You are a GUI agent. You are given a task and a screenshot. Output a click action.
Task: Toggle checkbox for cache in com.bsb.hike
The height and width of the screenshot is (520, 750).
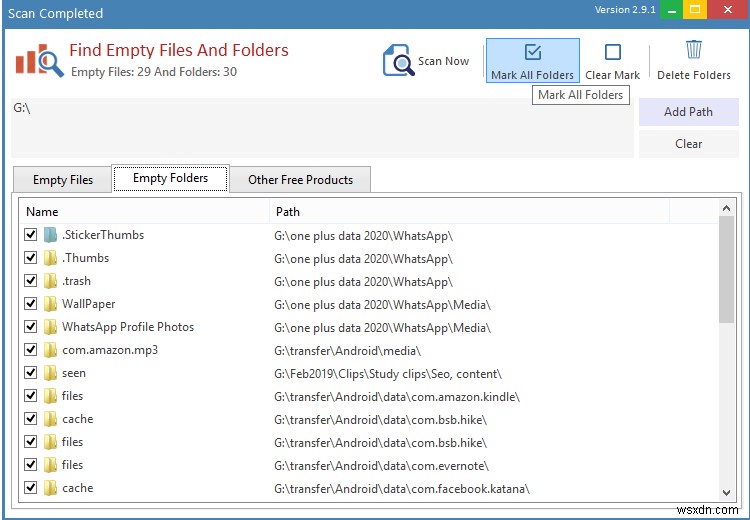tap(31, 418)
